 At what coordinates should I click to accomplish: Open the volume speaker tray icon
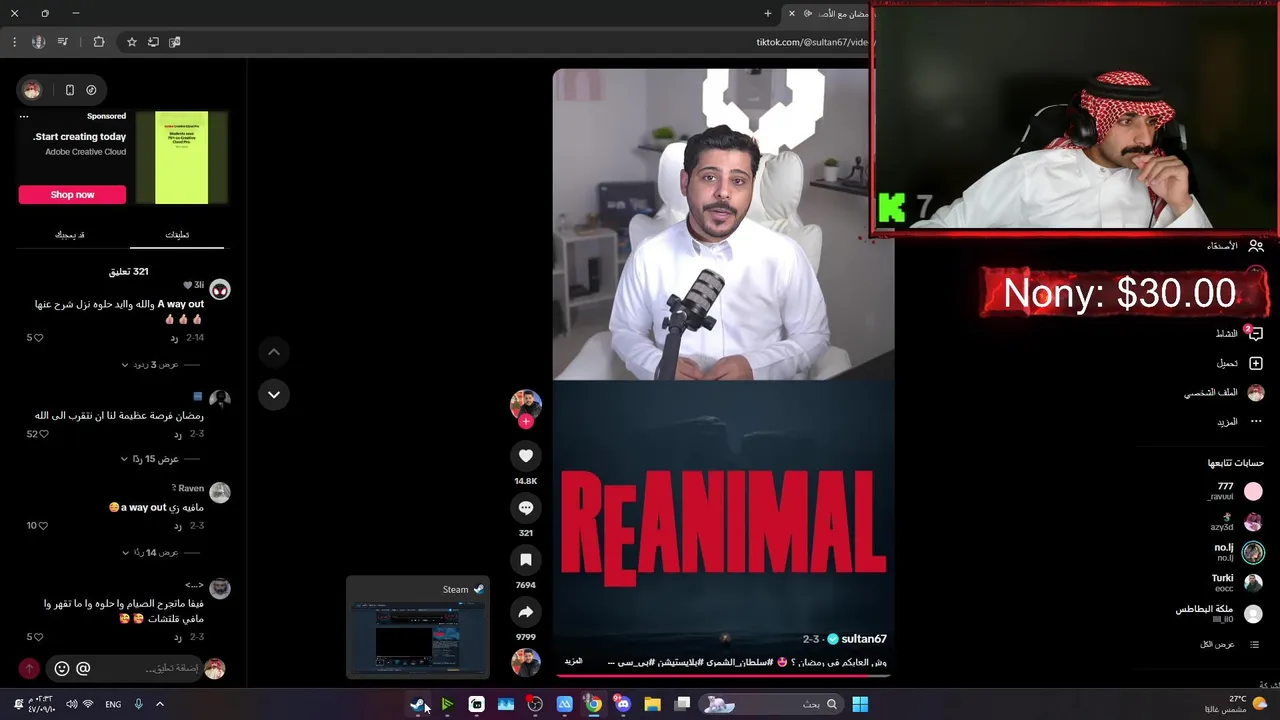[x=72, y=704]
